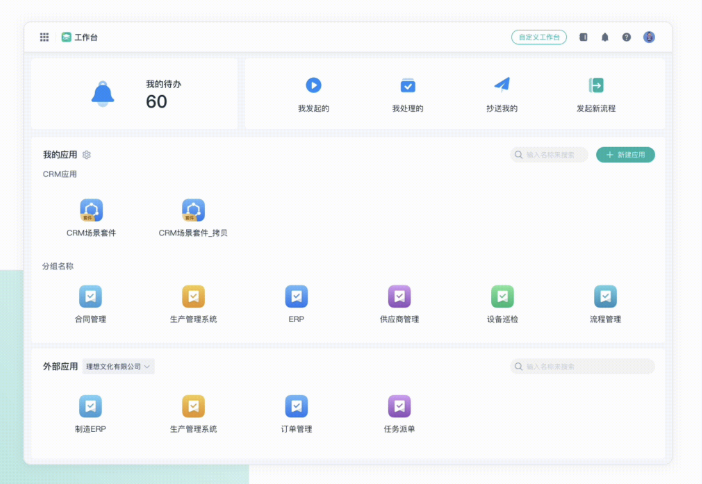This screenshot has height=484, width=702.
Task: Launch CRM场景套件_拷贝 app icon
Action: point(193,210)
